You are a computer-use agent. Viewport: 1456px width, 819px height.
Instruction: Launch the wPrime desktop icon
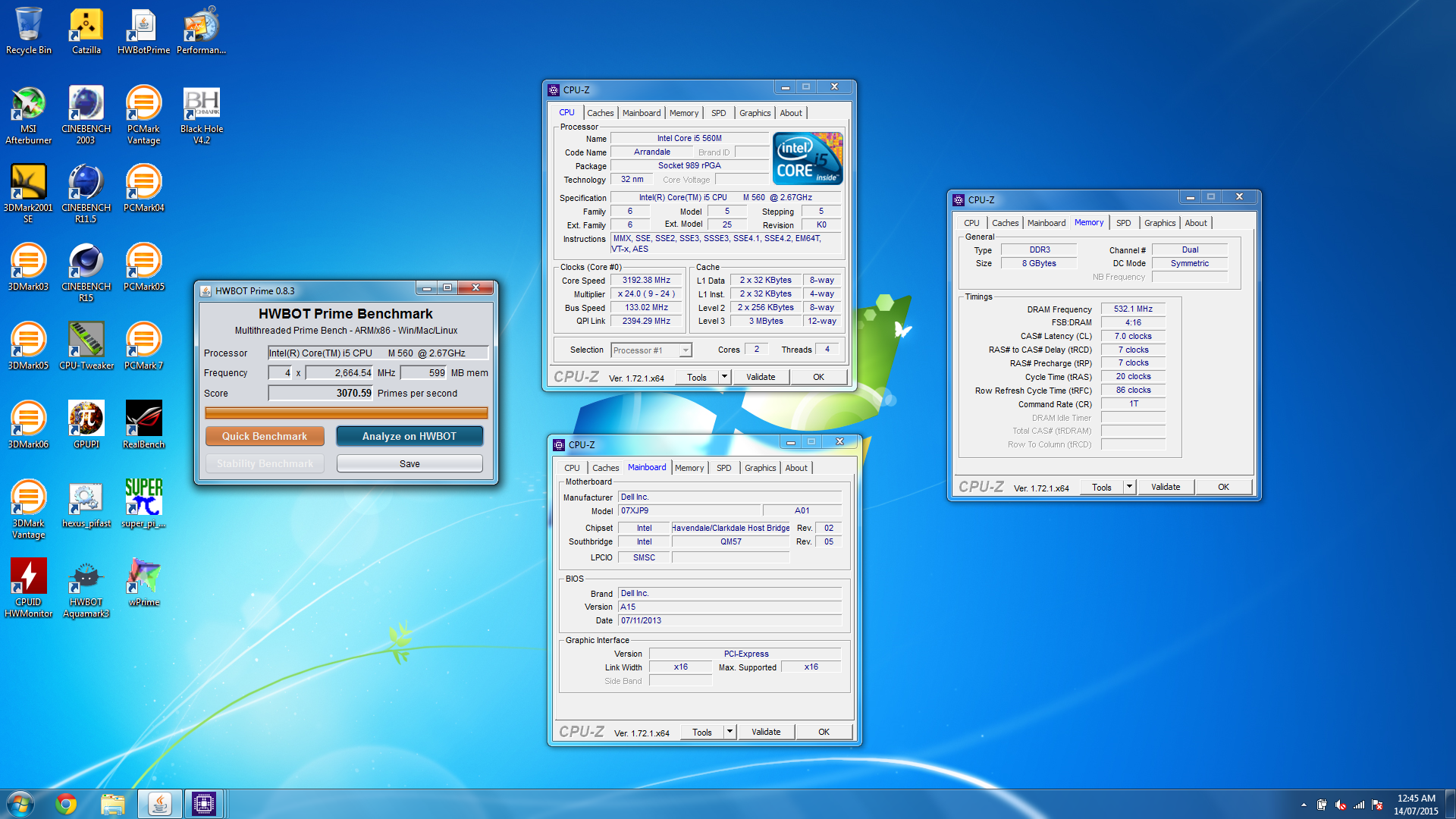143,582
